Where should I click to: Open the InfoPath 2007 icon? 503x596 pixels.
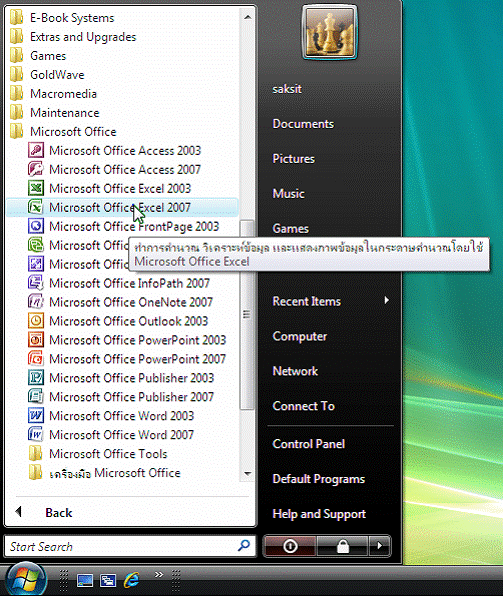coord(36,283)
